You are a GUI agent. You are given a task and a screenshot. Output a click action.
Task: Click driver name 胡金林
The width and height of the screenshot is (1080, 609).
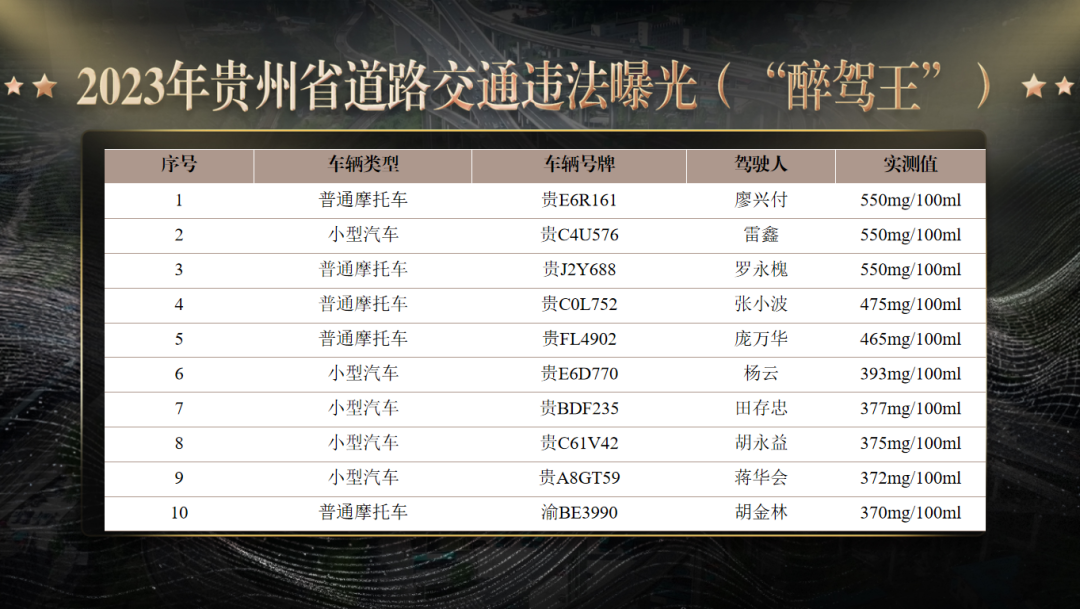761,513
